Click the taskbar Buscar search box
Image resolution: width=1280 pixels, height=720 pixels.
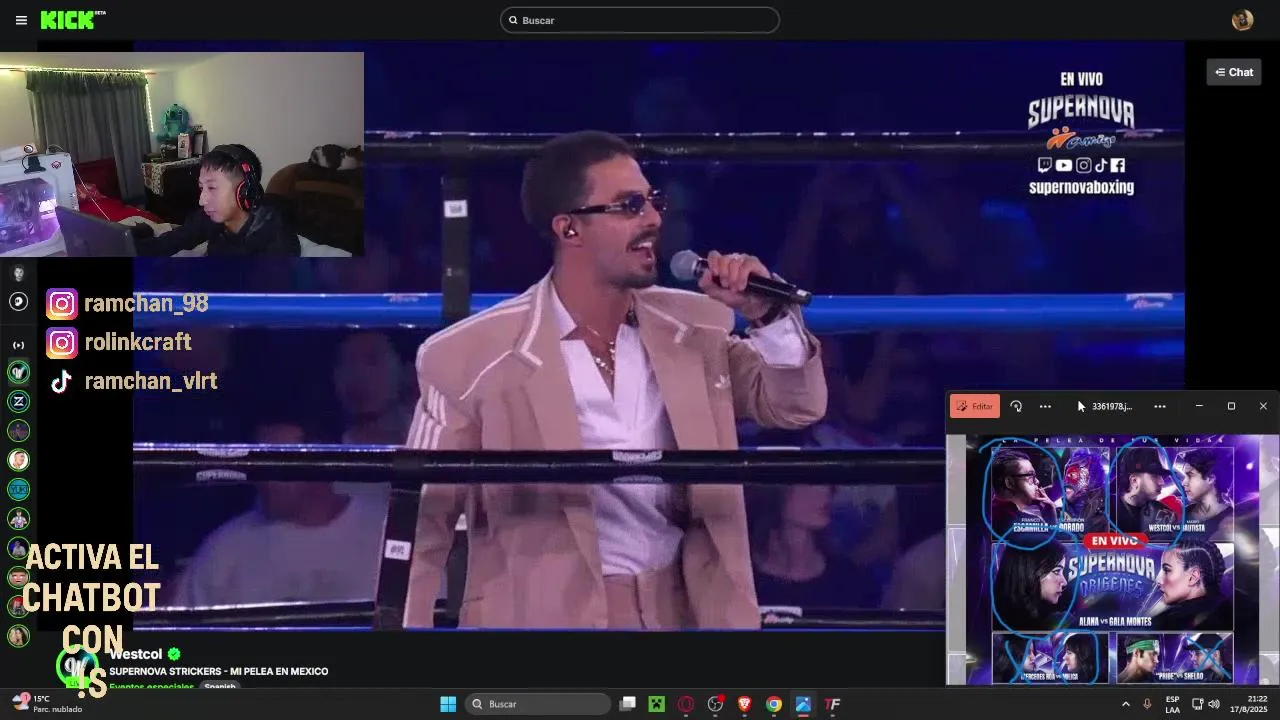pyautogui.click(x=540, y=704)
